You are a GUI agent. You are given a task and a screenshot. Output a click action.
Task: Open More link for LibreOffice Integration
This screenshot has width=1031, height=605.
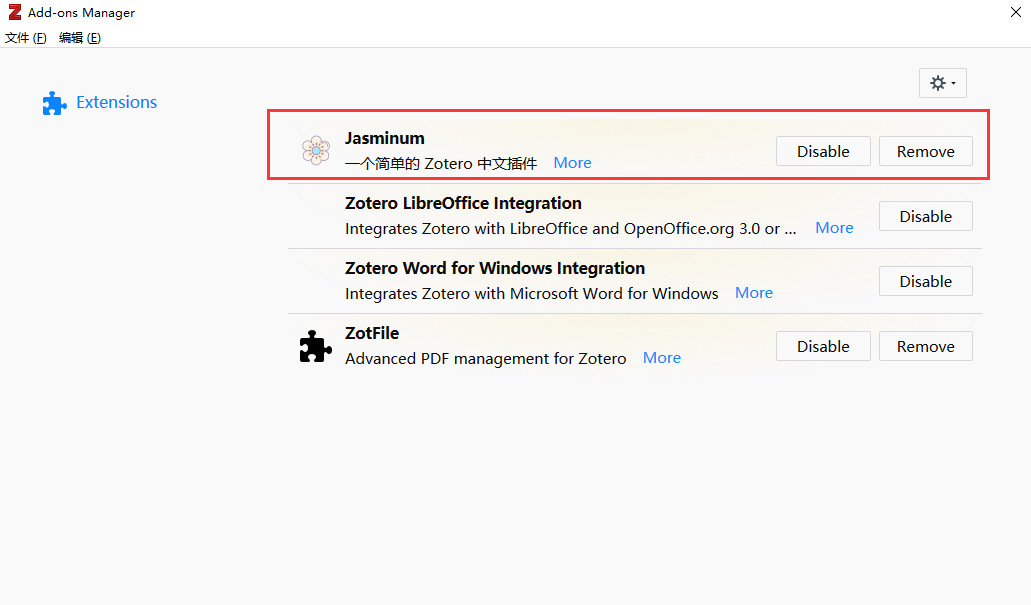[x=834, y=228]
